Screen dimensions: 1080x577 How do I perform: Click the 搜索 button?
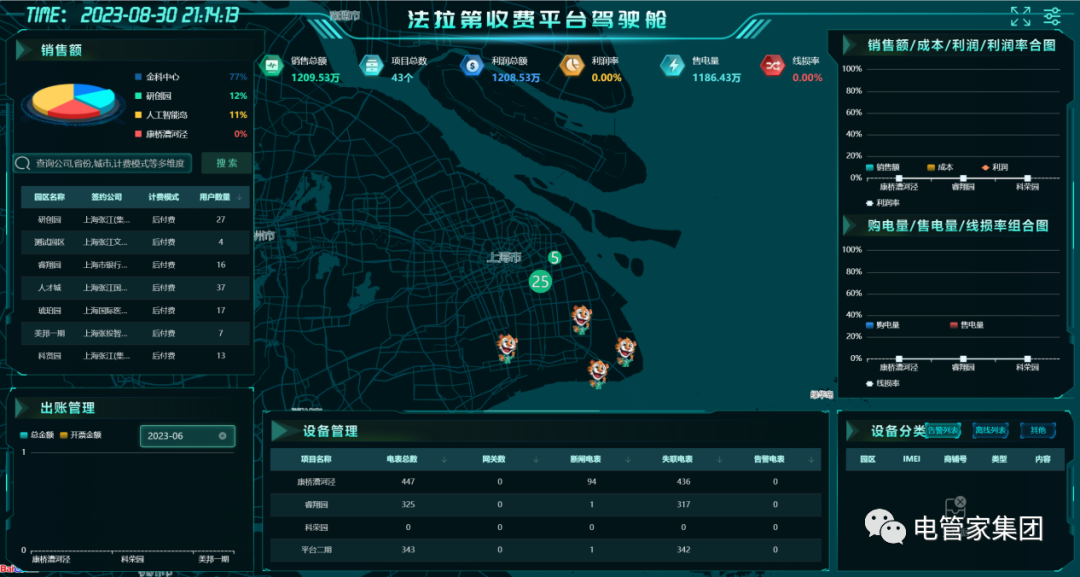pos(226,163)
